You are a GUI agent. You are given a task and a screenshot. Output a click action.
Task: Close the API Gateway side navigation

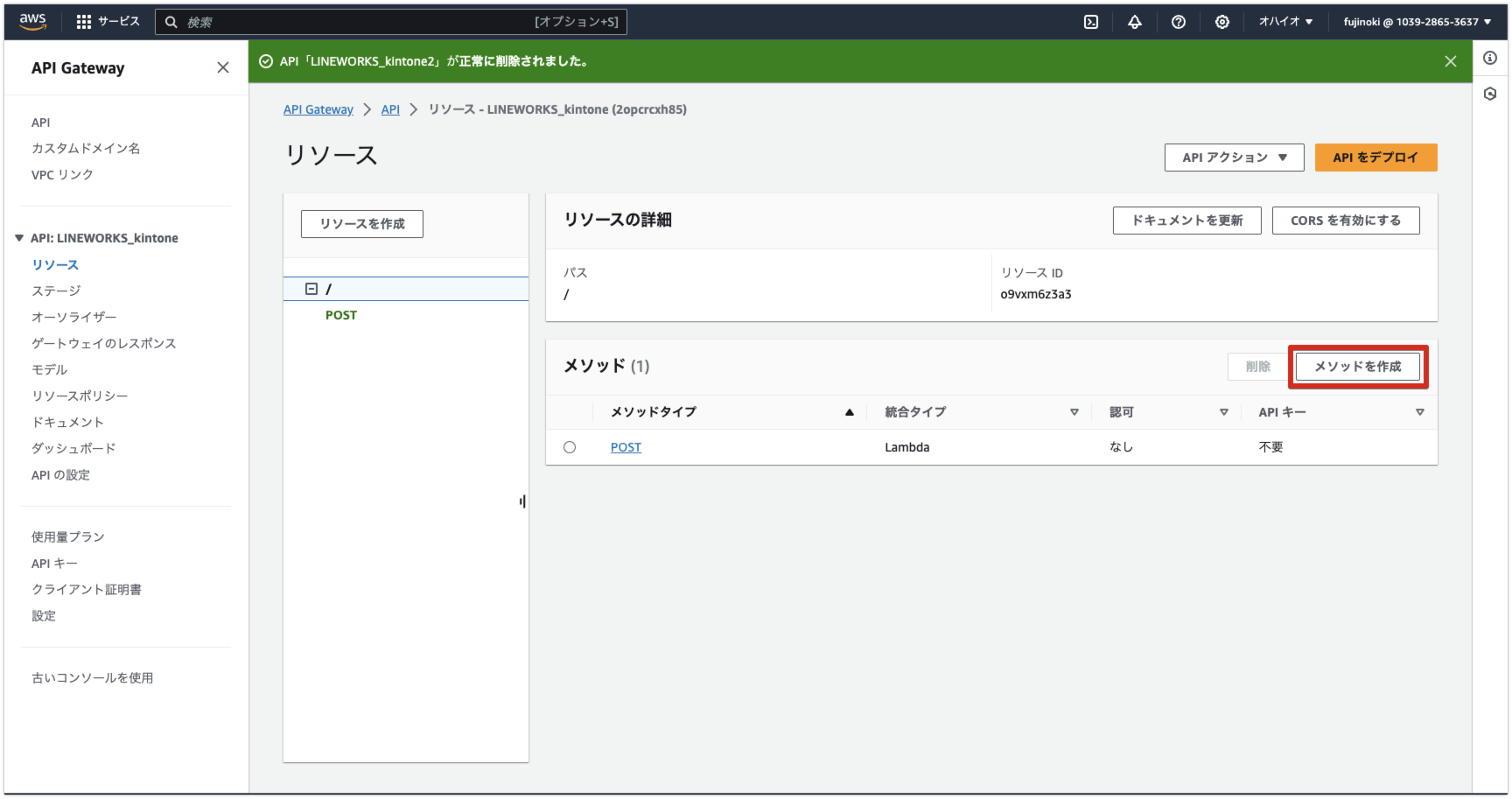click(x=223, y=67)
